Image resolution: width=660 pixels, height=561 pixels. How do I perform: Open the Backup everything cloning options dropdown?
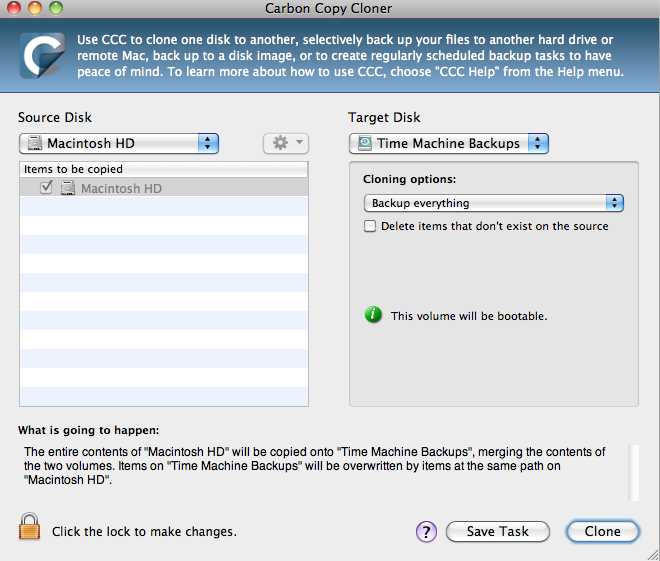tap(493, 203)
